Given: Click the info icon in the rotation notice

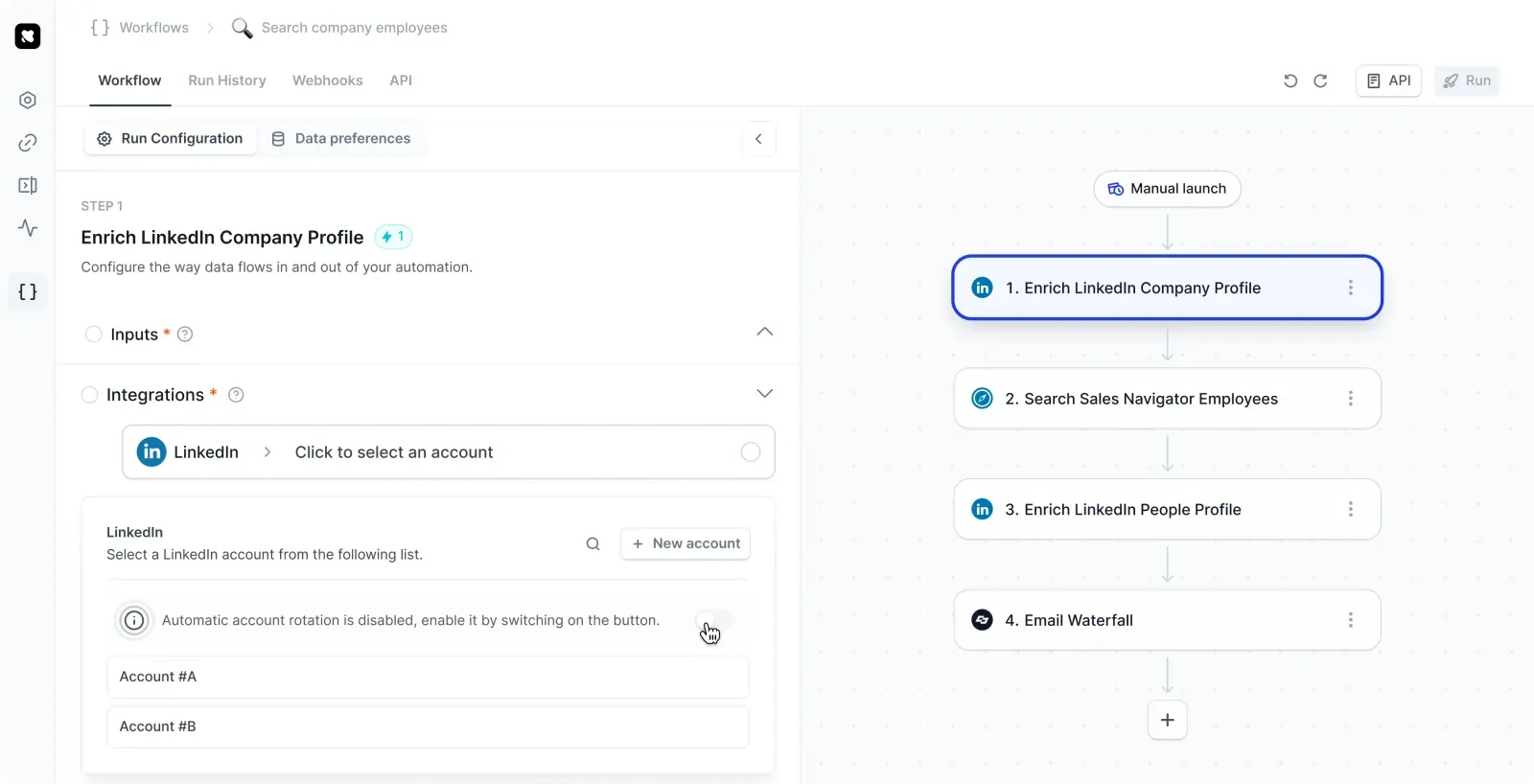Looking at the screenshot, I should pos(134,621).
